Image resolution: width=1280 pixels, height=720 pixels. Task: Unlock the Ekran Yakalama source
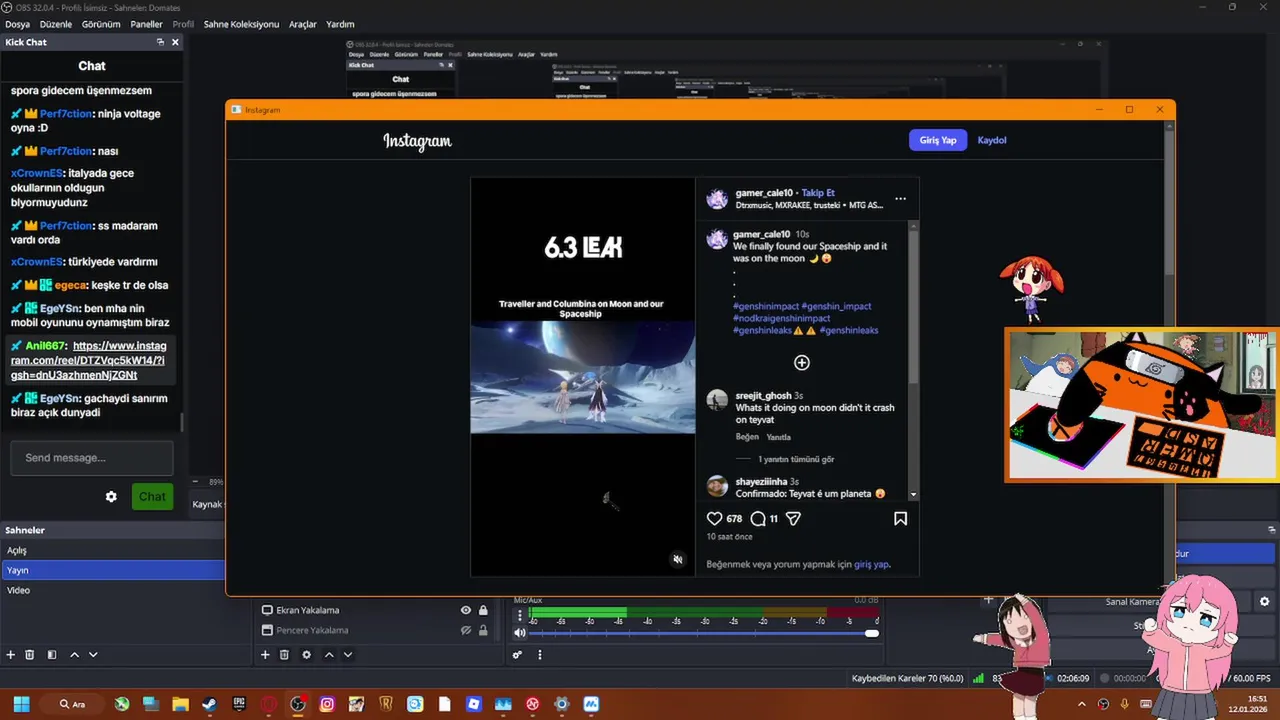(x=483, y=610)
